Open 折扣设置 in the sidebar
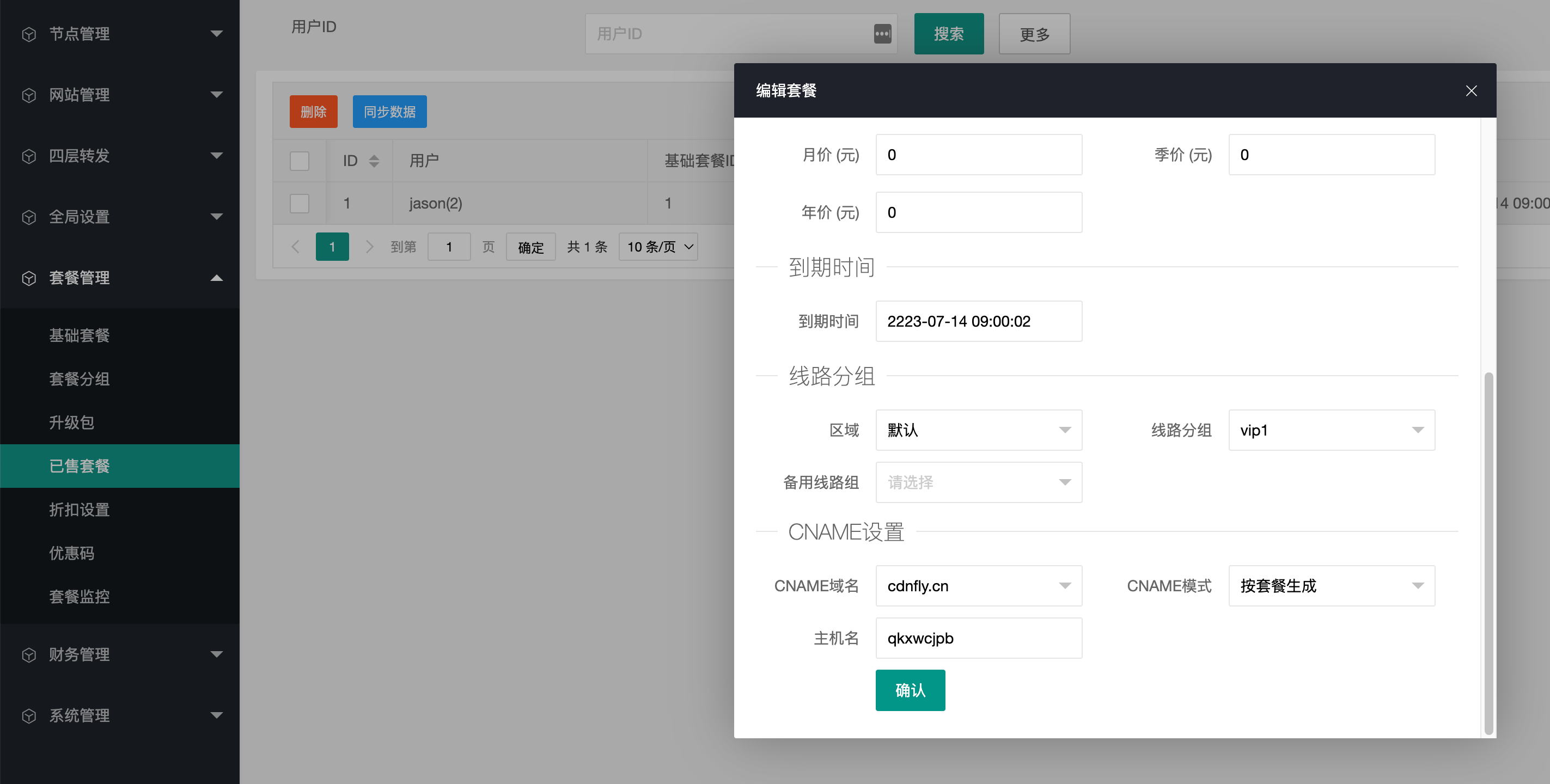1550x784 pixels. tap(120, 510)
